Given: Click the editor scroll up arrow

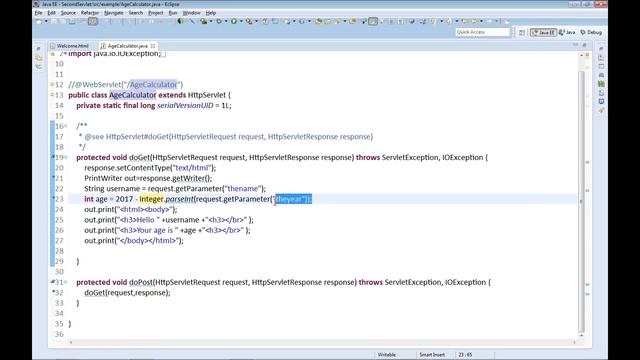Looking at the screenshot, I should click(582, 55).
